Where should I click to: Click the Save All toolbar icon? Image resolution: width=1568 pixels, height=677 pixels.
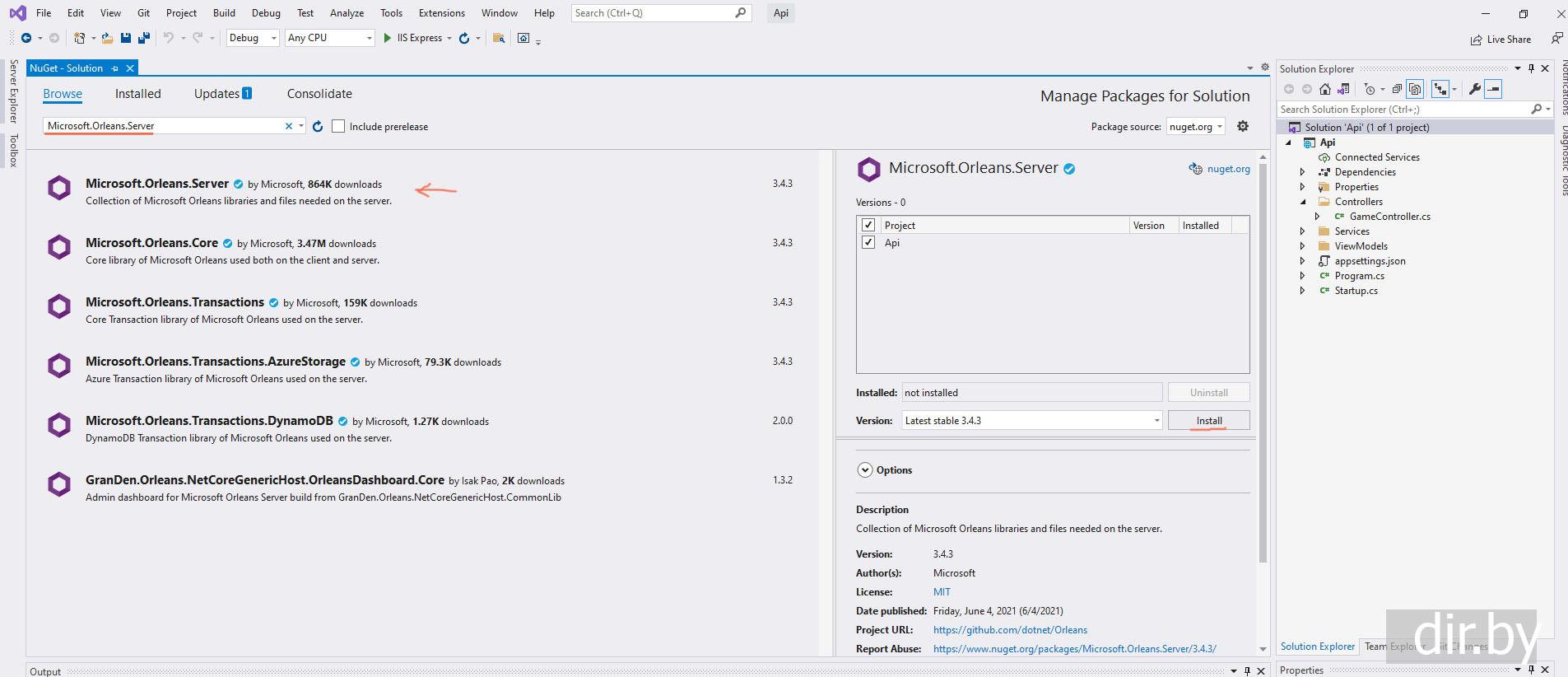(x=144, y=38)
